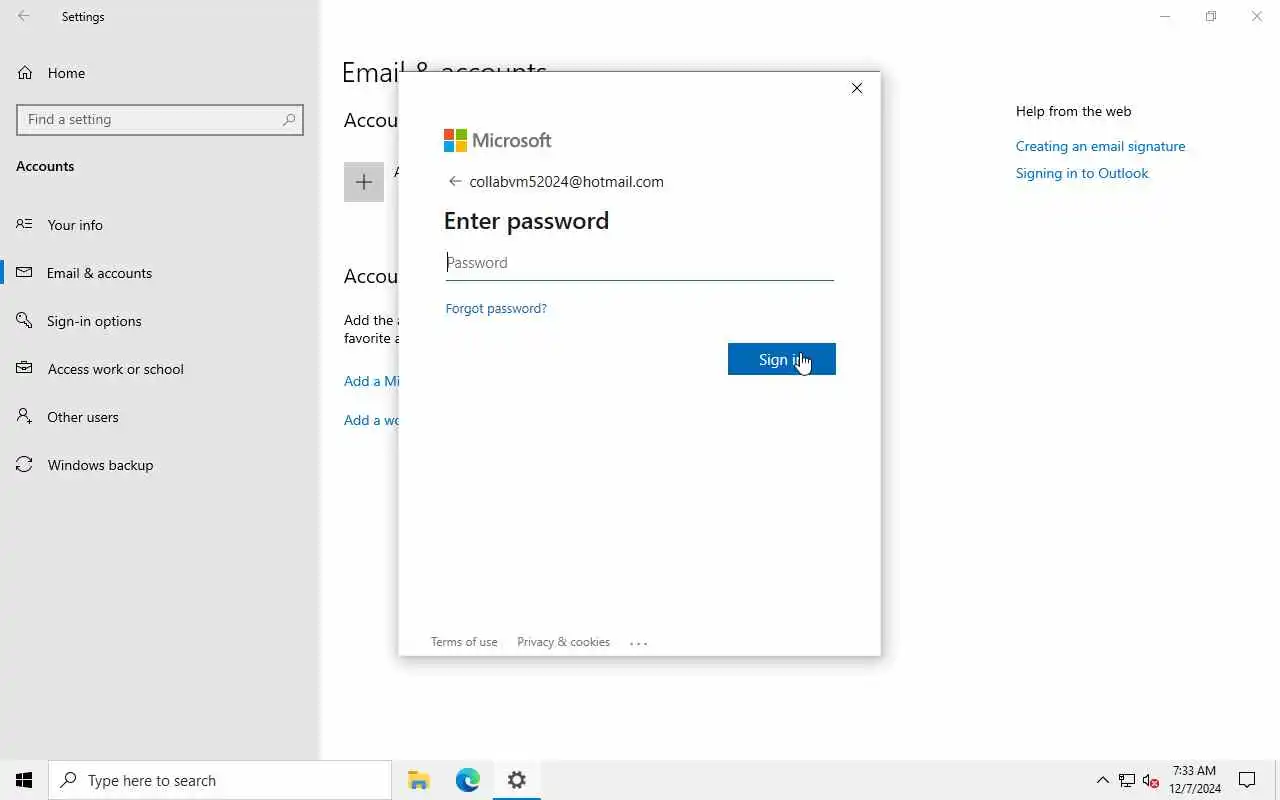The image size is (1280, 800).
Task: Click the Find a setting search box
Action: pyautogui.click(x=160, y=119)
